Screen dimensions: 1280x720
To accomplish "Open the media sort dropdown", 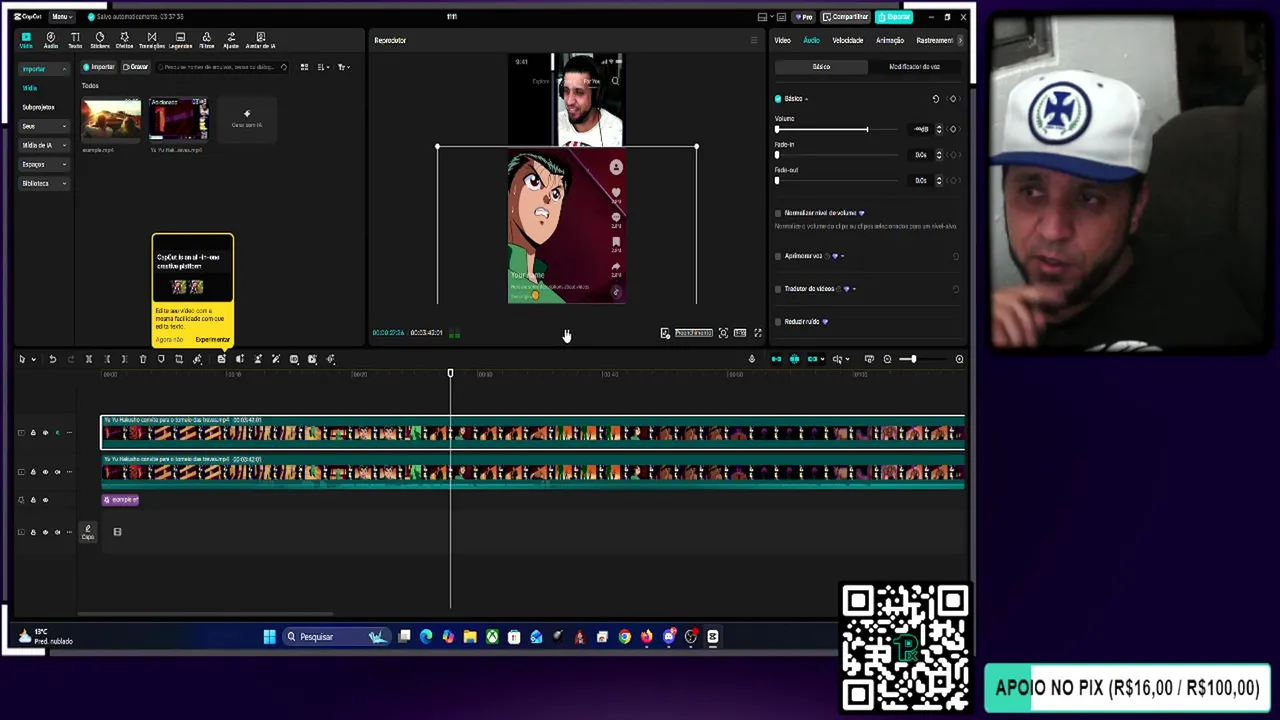I will click(x=323, y=67).
